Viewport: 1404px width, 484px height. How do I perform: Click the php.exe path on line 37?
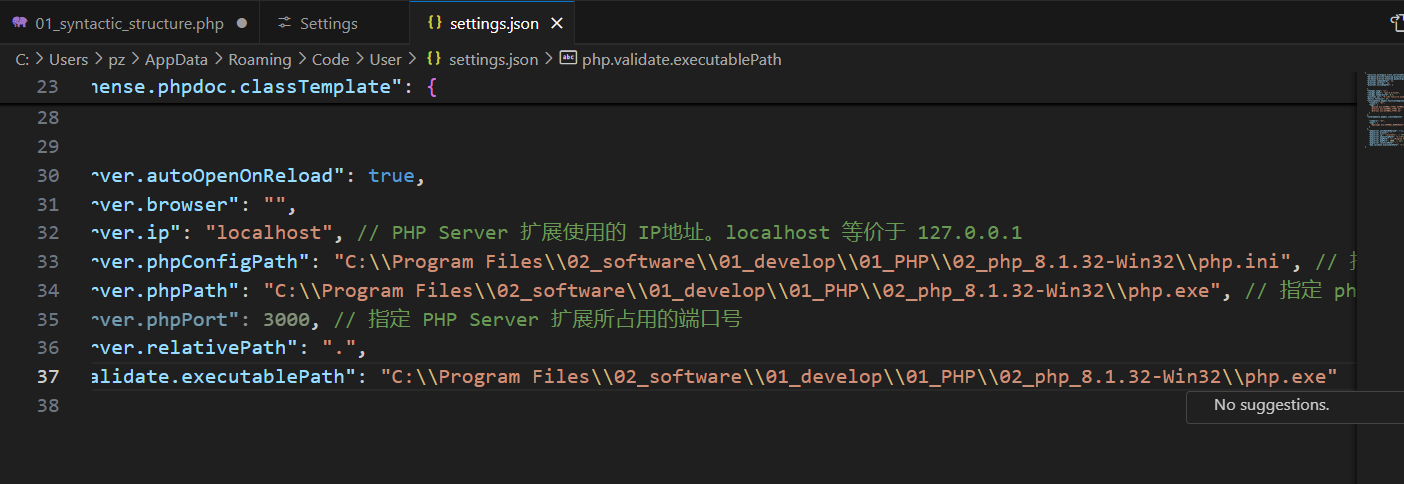[859, 377]
